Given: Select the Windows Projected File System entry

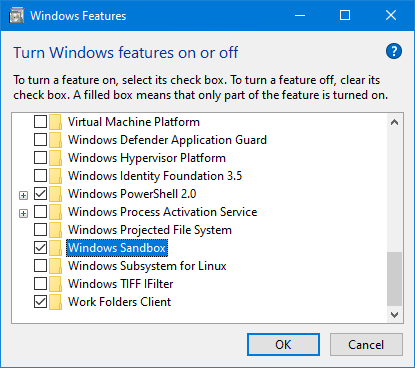Looking at the screenshot, I should point(150,230).
